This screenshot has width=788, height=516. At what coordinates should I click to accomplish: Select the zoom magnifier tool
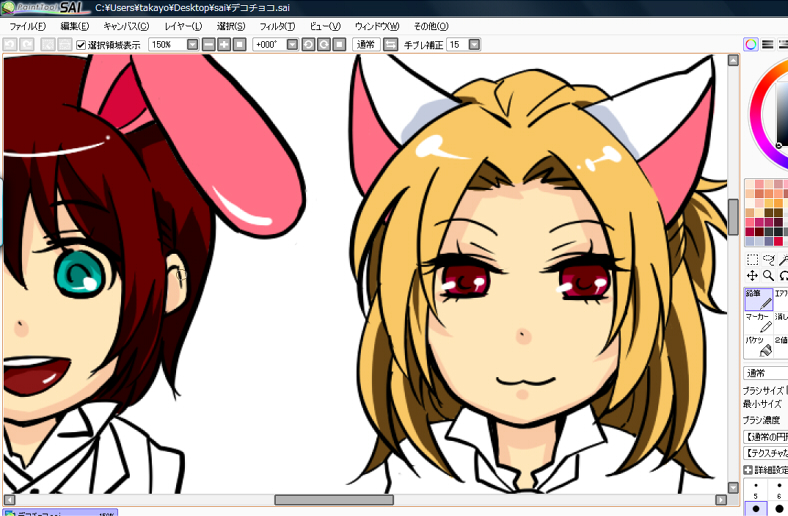[x=769, y=275]
